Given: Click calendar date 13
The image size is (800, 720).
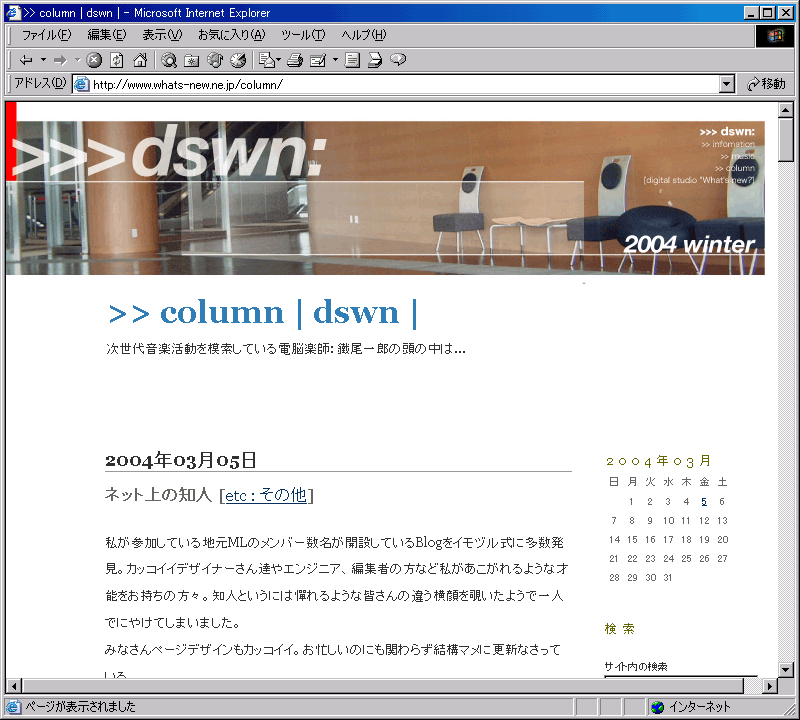Looking at the screenshot, I should click(722, 520).
